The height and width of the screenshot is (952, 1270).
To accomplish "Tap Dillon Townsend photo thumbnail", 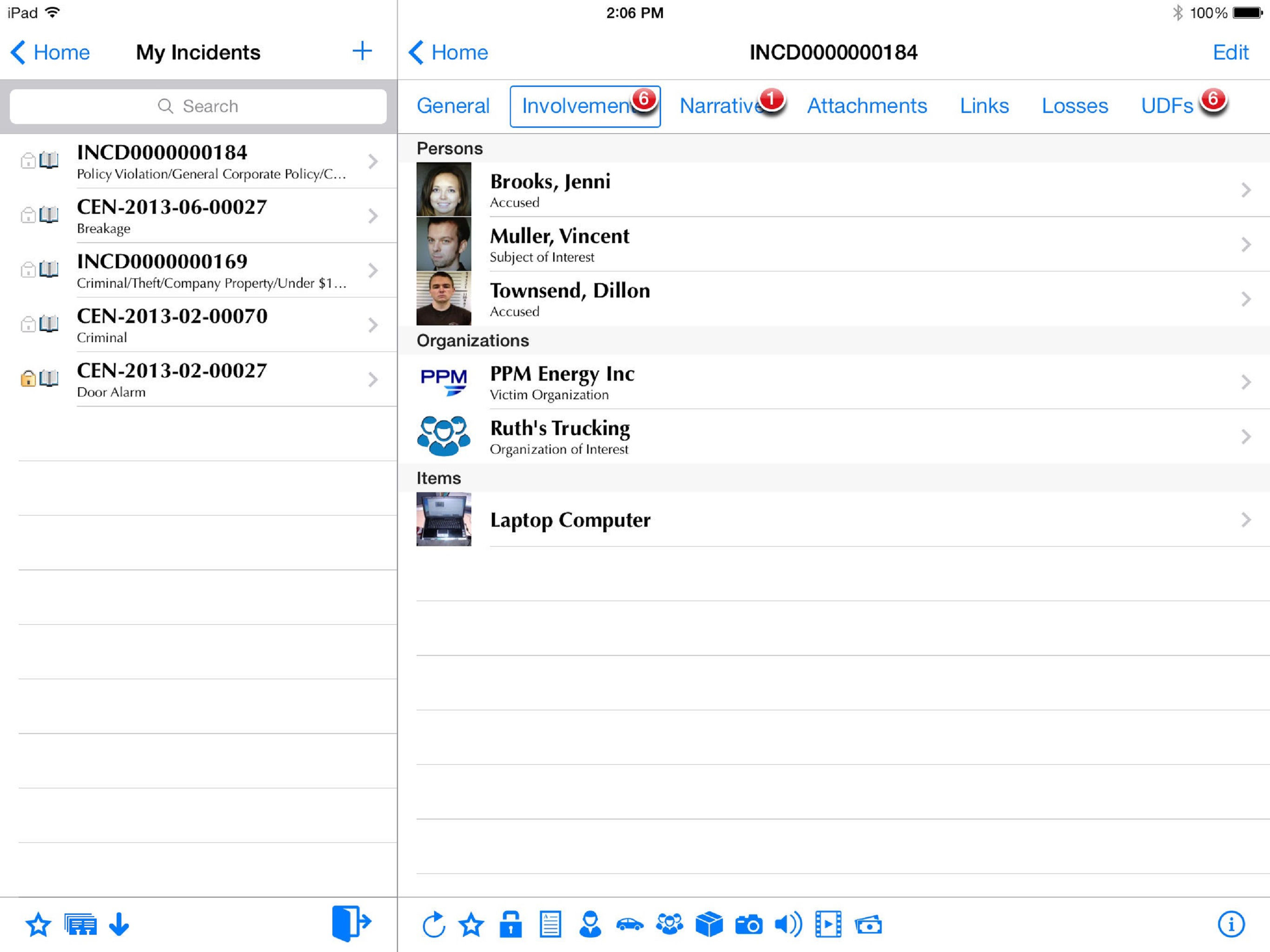I will click(x=444, y=298).
